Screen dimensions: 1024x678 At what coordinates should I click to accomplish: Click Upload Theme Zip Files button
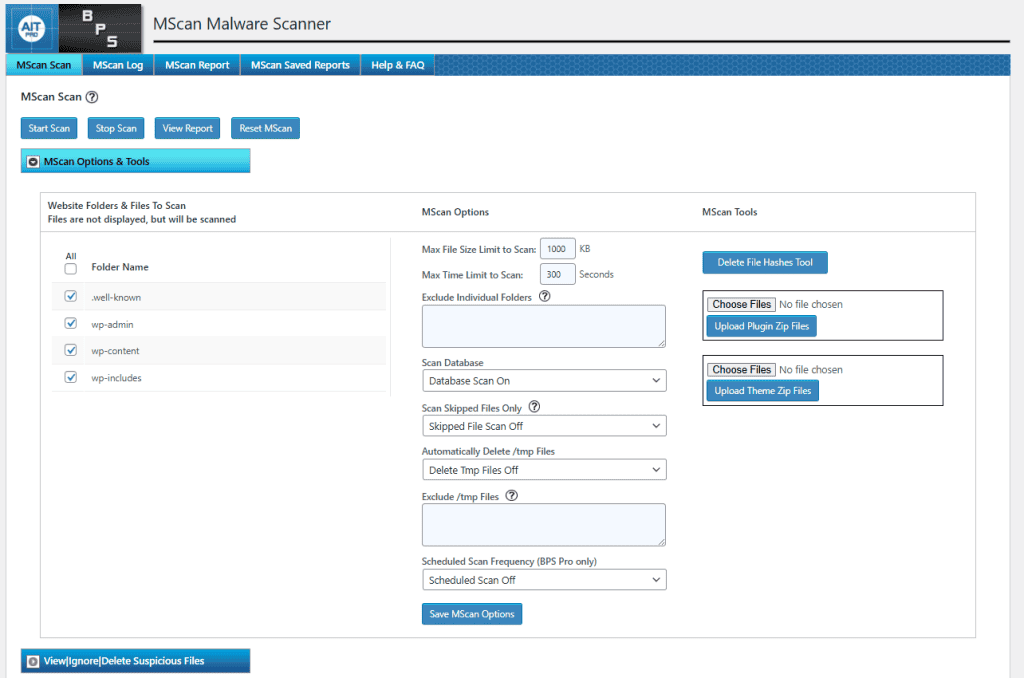[x=762, y=391]
